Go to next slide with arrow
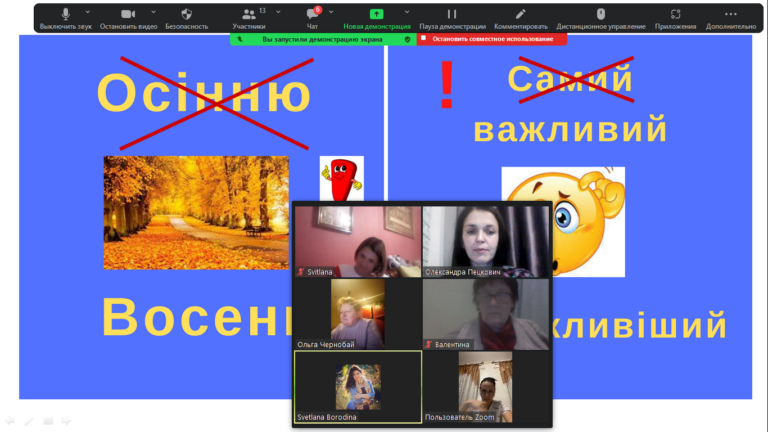The height and width of the screenshot is (432, 768). (x=66, y=421)
